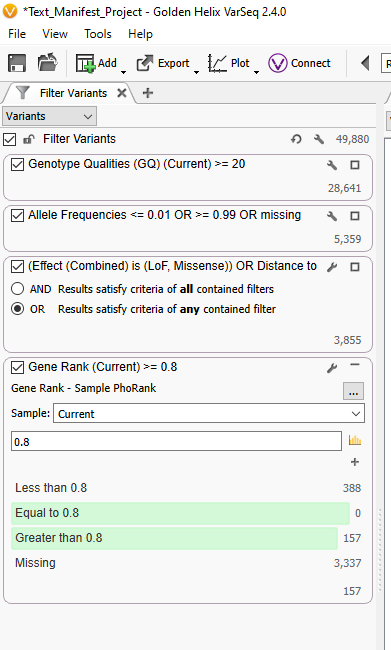
Task: Toggle Effect (Combined) filter checkbox
Action: [17, 266]
